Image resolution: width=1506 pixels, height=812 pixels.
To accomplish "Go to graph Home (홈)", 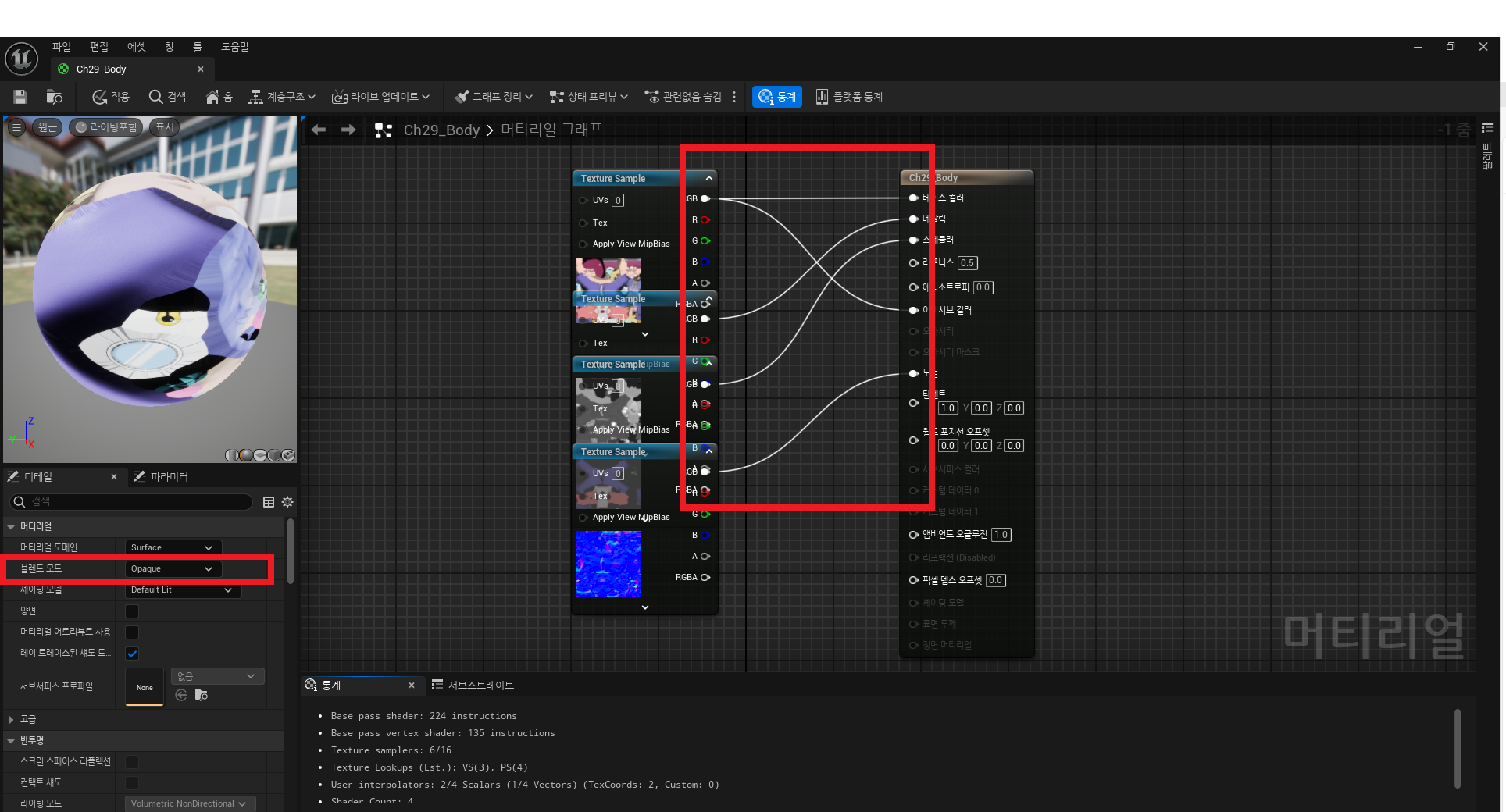I will [x=219, y=97].
